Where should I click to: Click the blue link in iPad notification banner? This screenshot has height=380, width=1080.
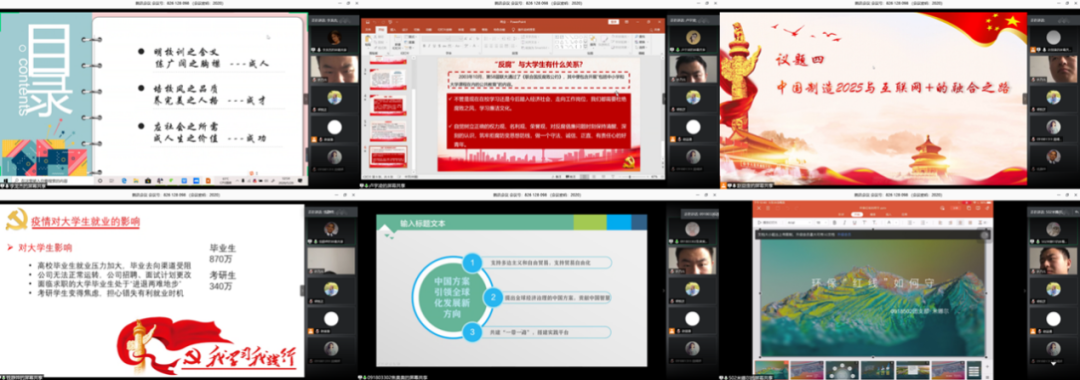pos(844,235)
